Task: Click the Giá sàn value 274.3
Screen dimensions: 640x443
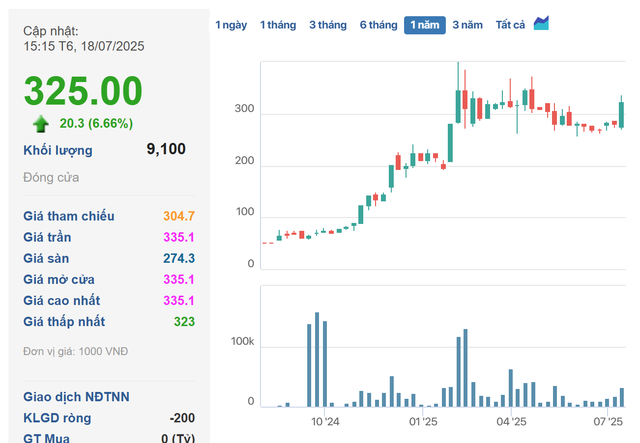Action: coord(178,258)
